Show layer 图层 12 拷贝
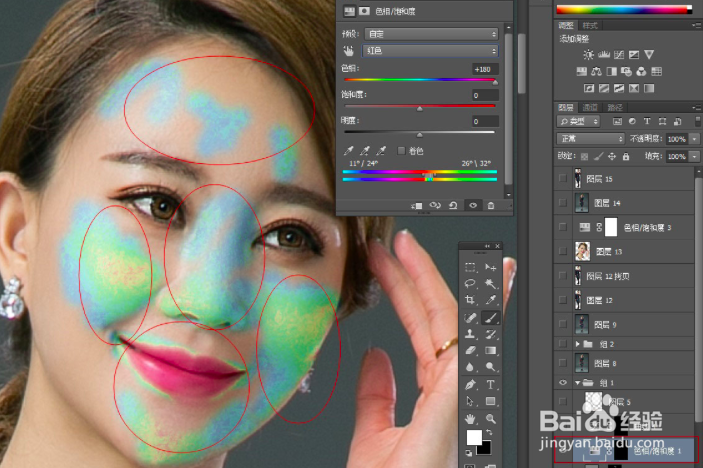The height and width of the screenshot is (468, 703). coord(563,275)
